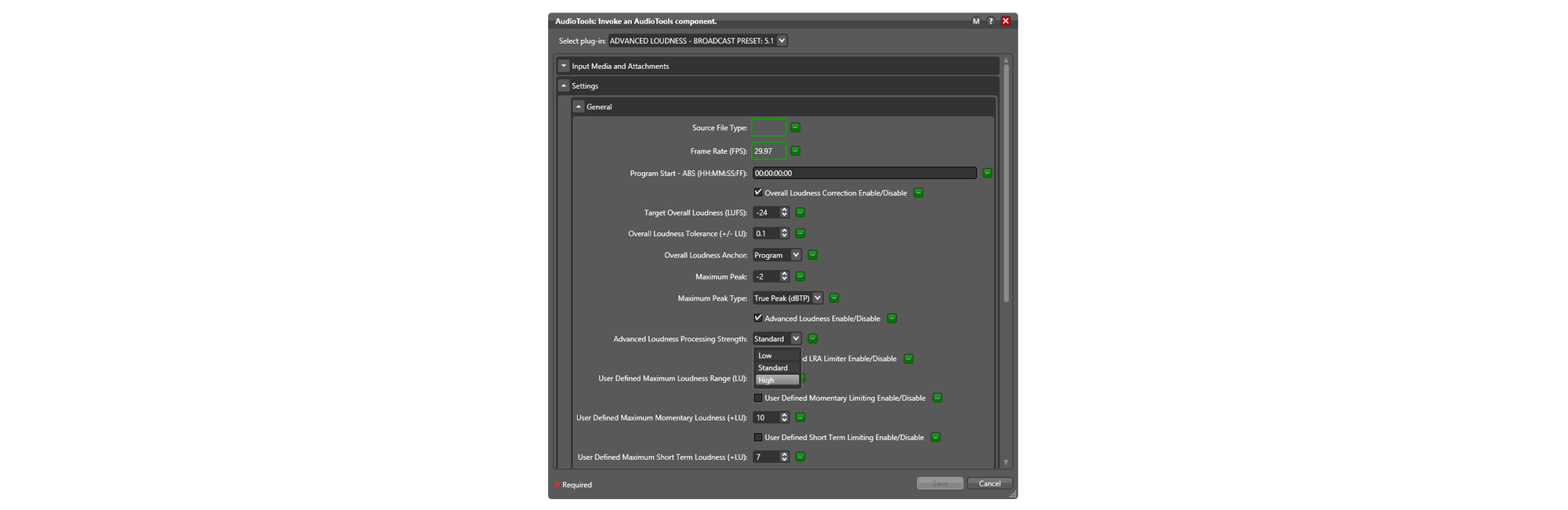This screenshot has width=1568, height=510.
Task: Click green button beside Overall Loudness Tolerance
Action: pos(800,234)
